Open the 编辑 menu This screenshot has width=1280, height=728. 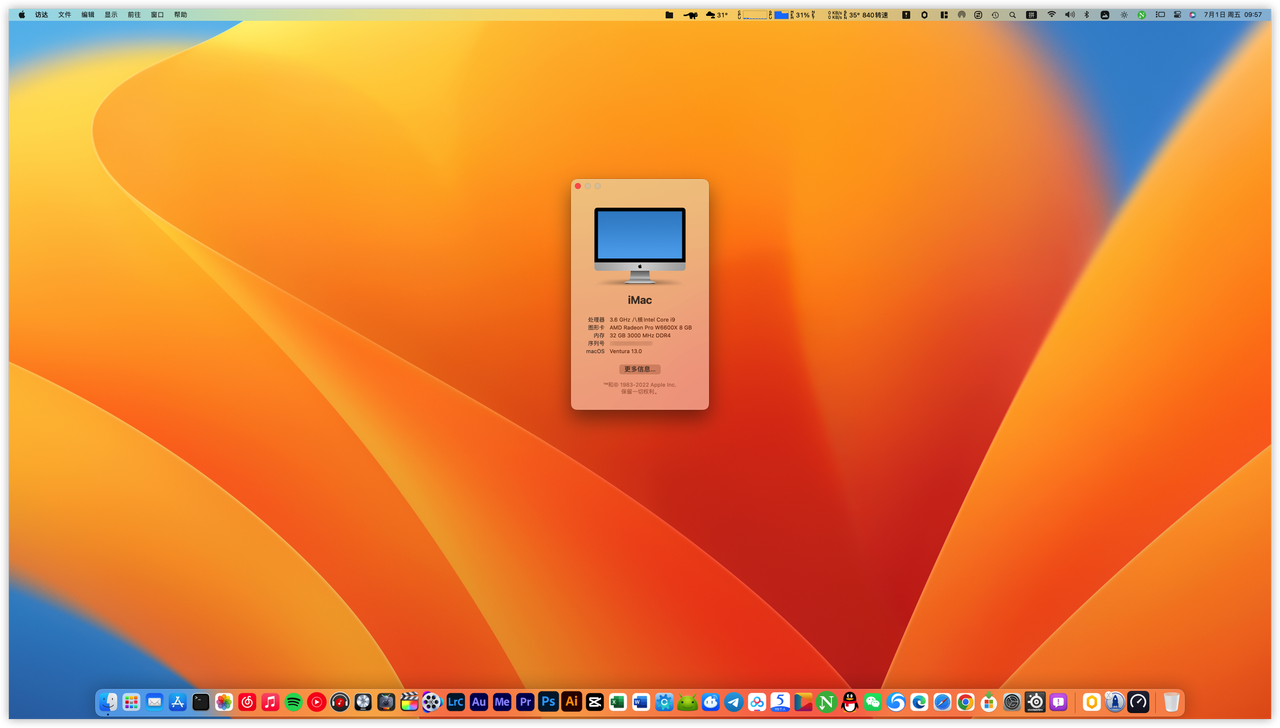(88, 15)
